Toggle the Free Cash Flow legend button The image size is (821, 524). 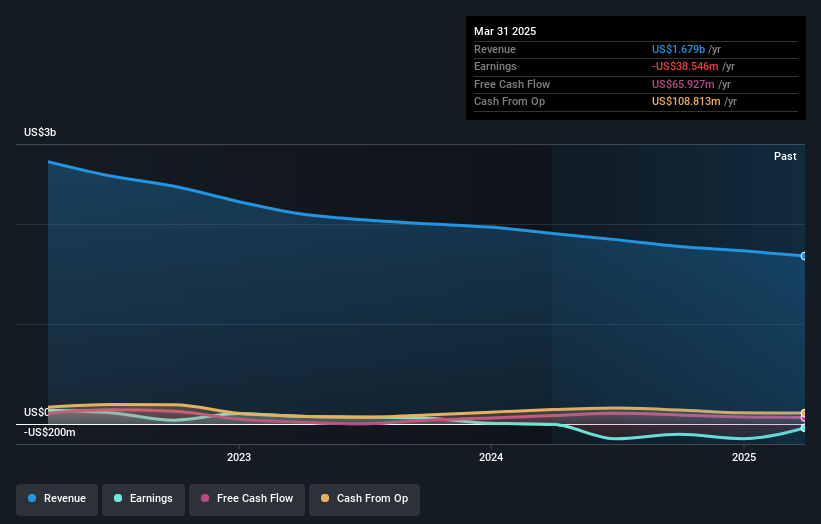coord(247,499)
